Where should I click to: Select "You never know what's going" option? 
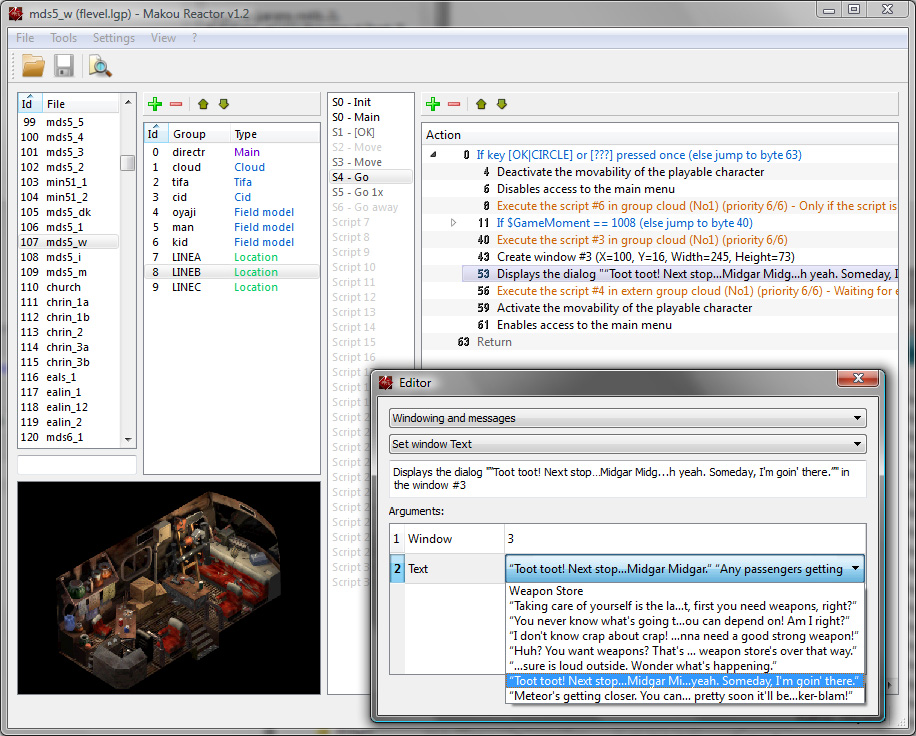pyautogui.click(x=685, y=621)
